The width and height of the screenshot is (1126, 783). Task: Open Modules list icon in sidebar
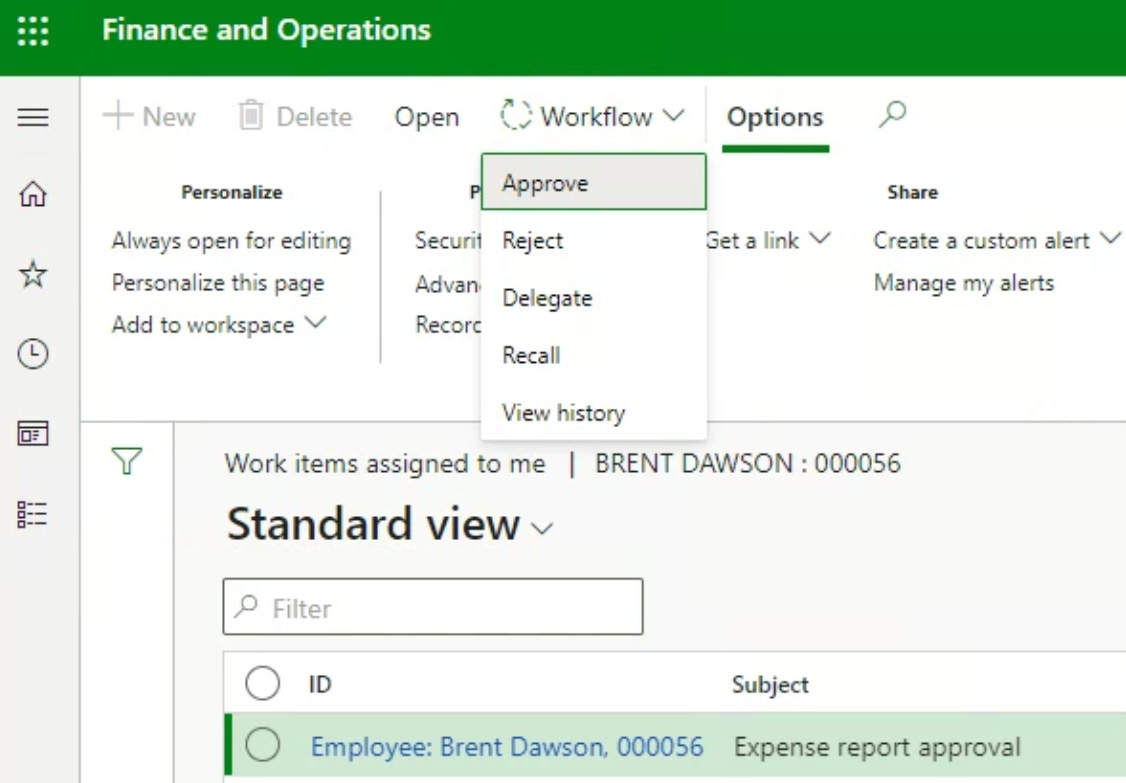click(33, 514)
